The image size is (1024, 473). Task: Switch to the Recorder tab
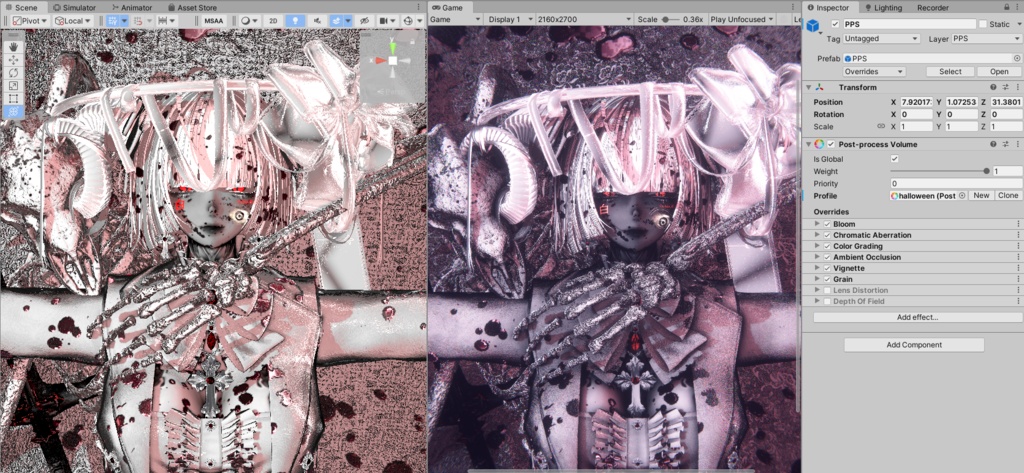click(933, 8)
